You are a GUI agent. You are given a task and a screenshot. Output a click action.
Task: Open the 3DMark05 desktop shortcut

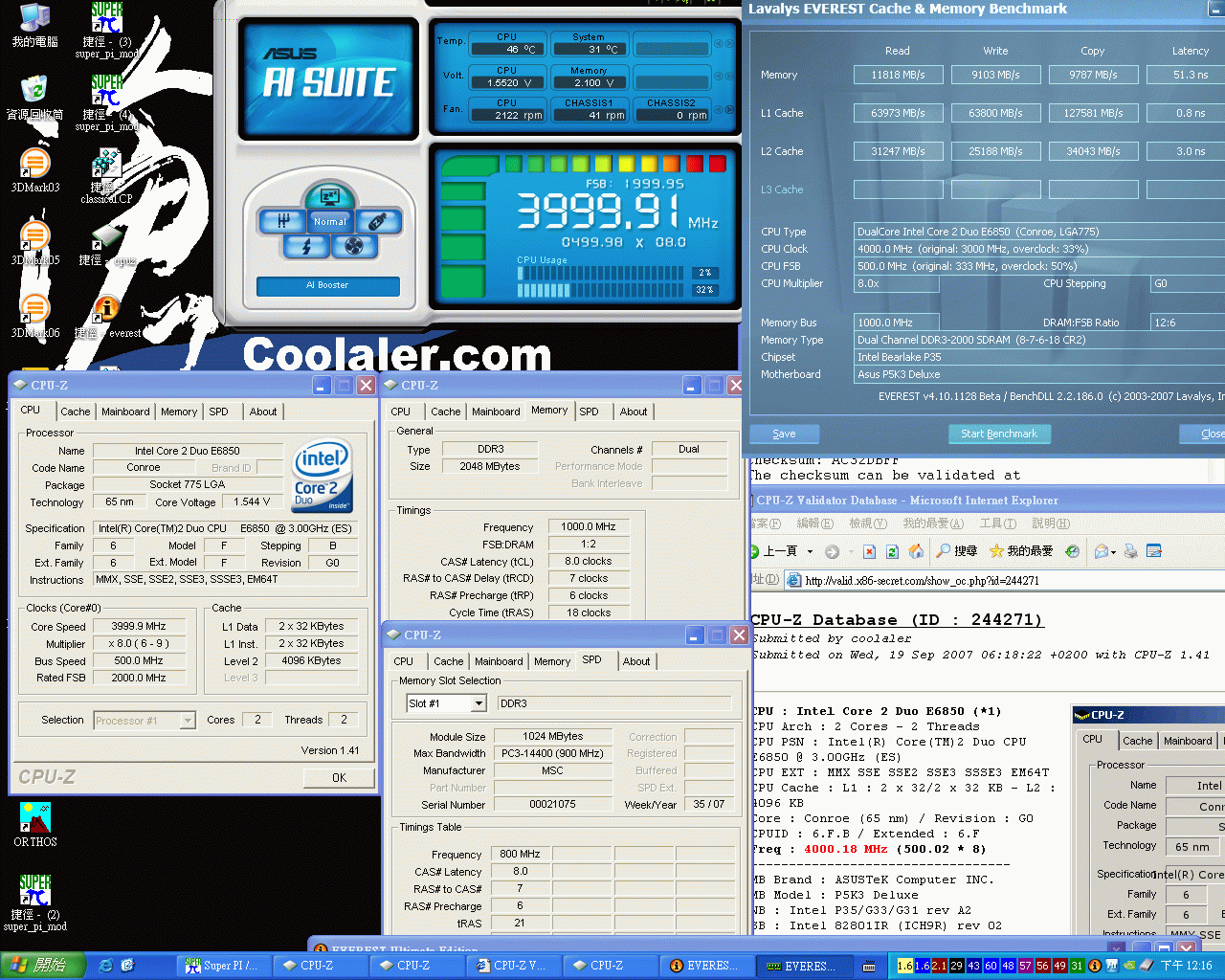pyautogui.click(x=35, y=242)
